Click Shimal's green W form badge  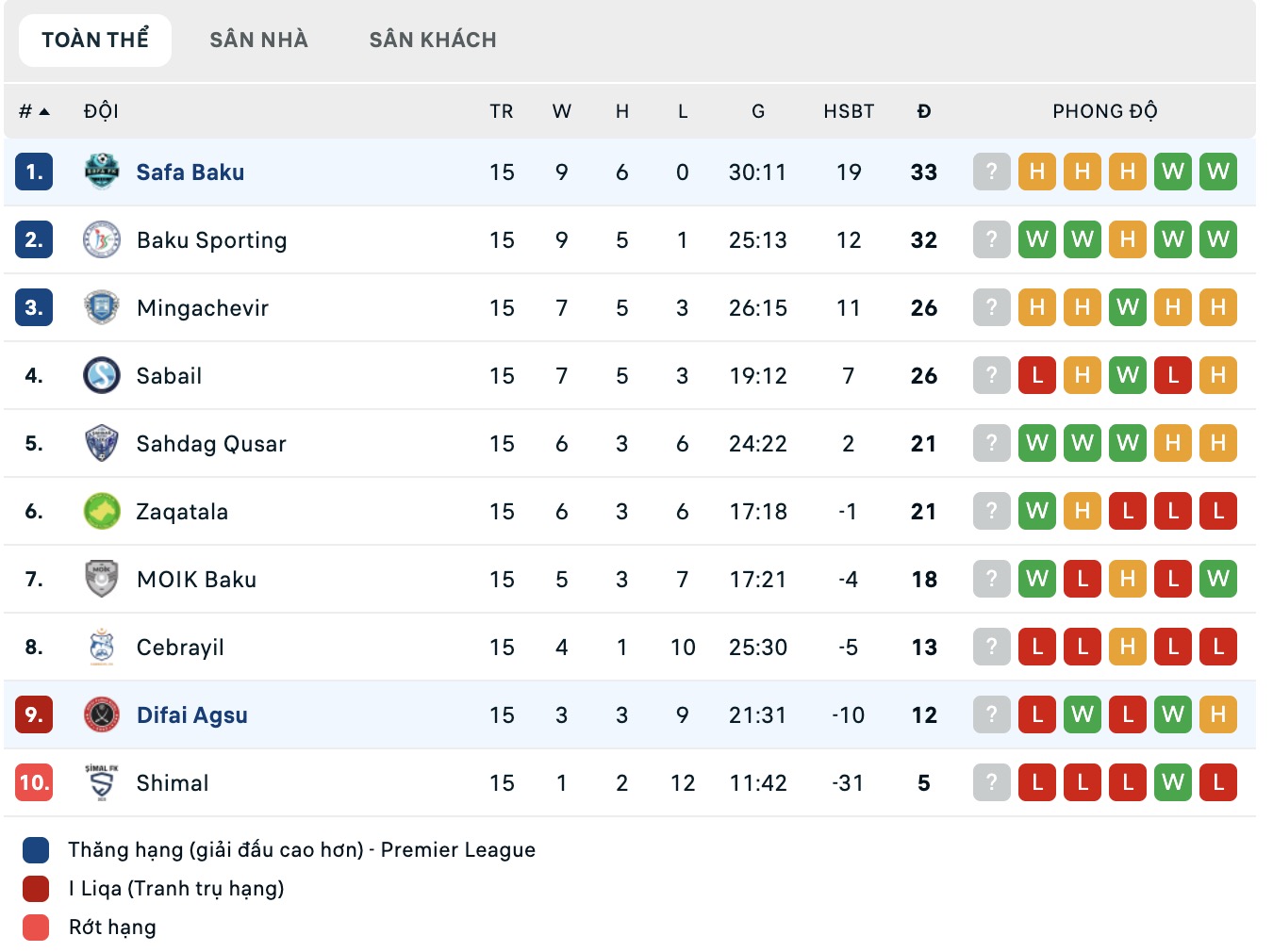pos(1172,782)
